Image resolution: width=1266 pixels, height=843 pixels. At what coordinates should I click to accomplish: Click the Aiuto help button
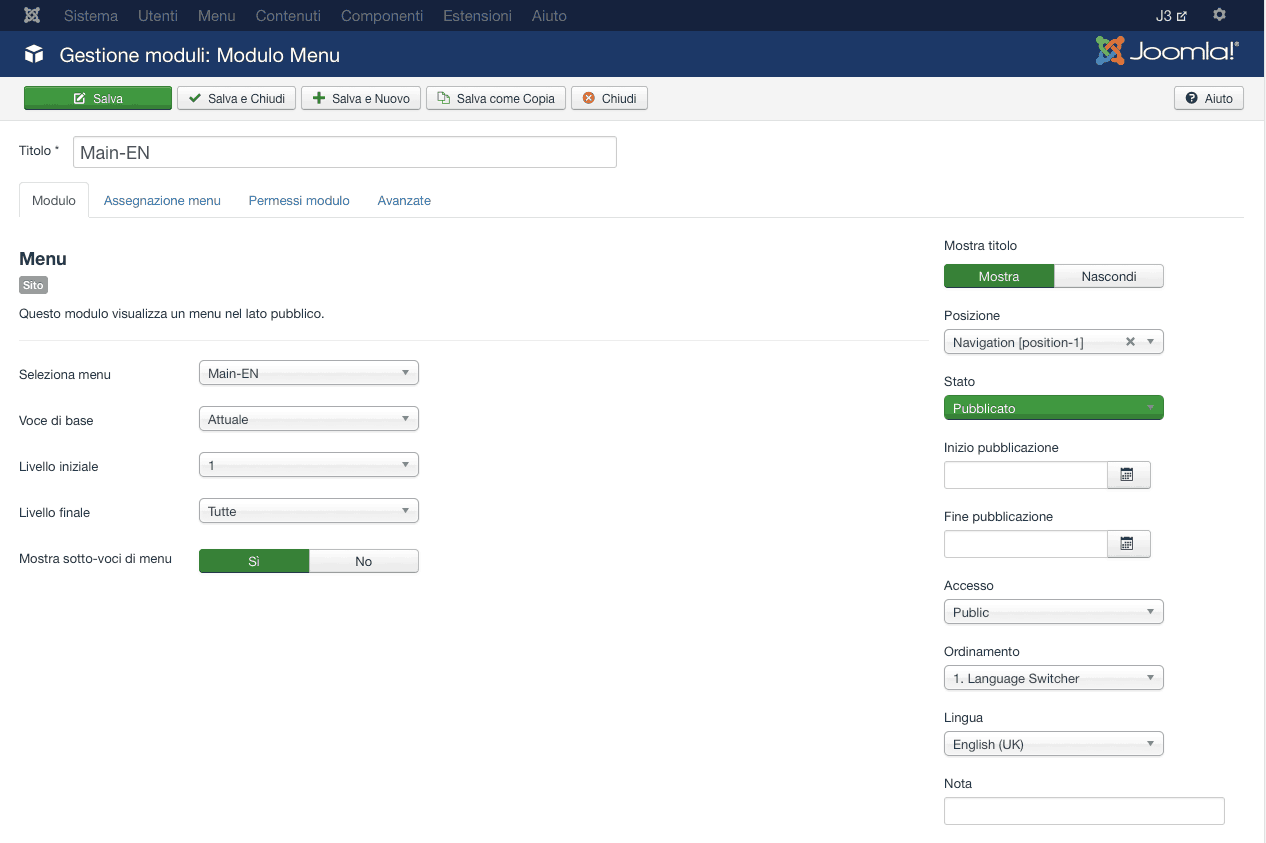[1209, 98]
